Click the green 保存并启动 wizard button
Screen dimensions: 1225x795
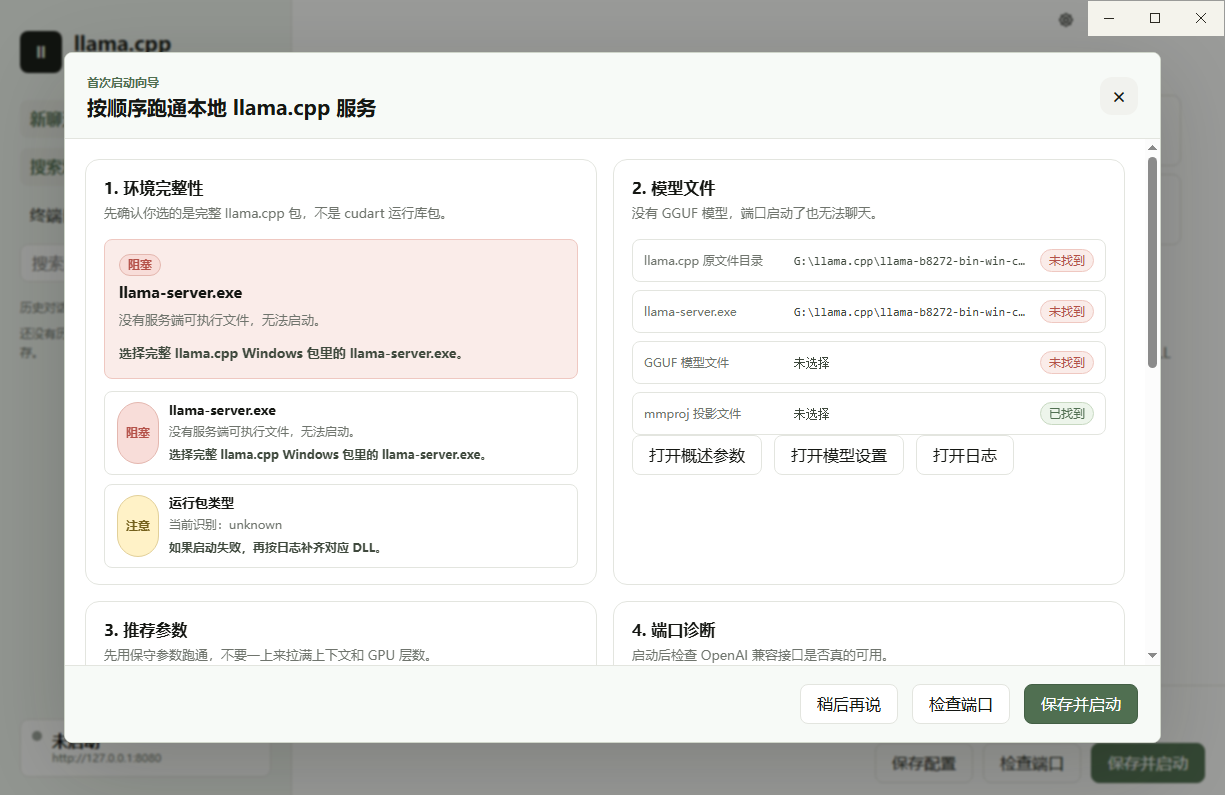tap(1080, 704)
